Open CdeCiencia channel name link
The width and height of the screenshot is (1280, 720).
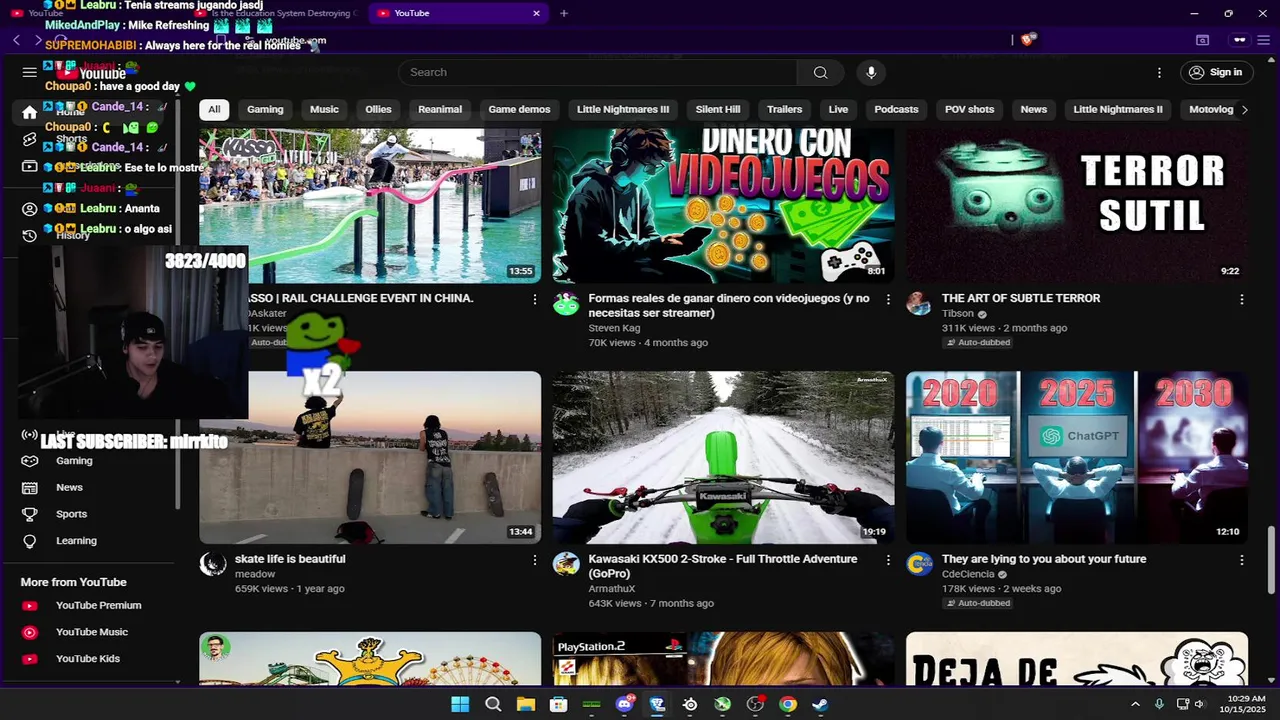pyautogui.click(x=968, y=574)
